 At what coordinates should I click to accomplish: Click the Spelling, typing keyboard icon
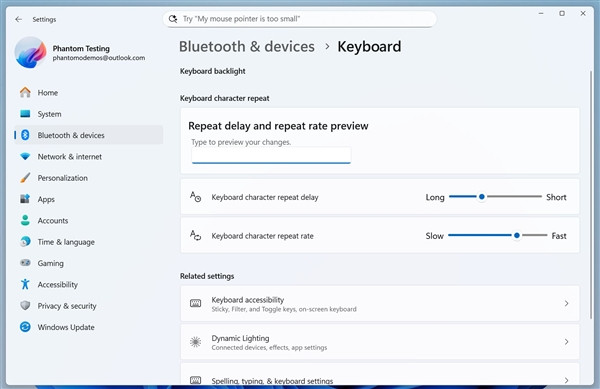(196, 380)
